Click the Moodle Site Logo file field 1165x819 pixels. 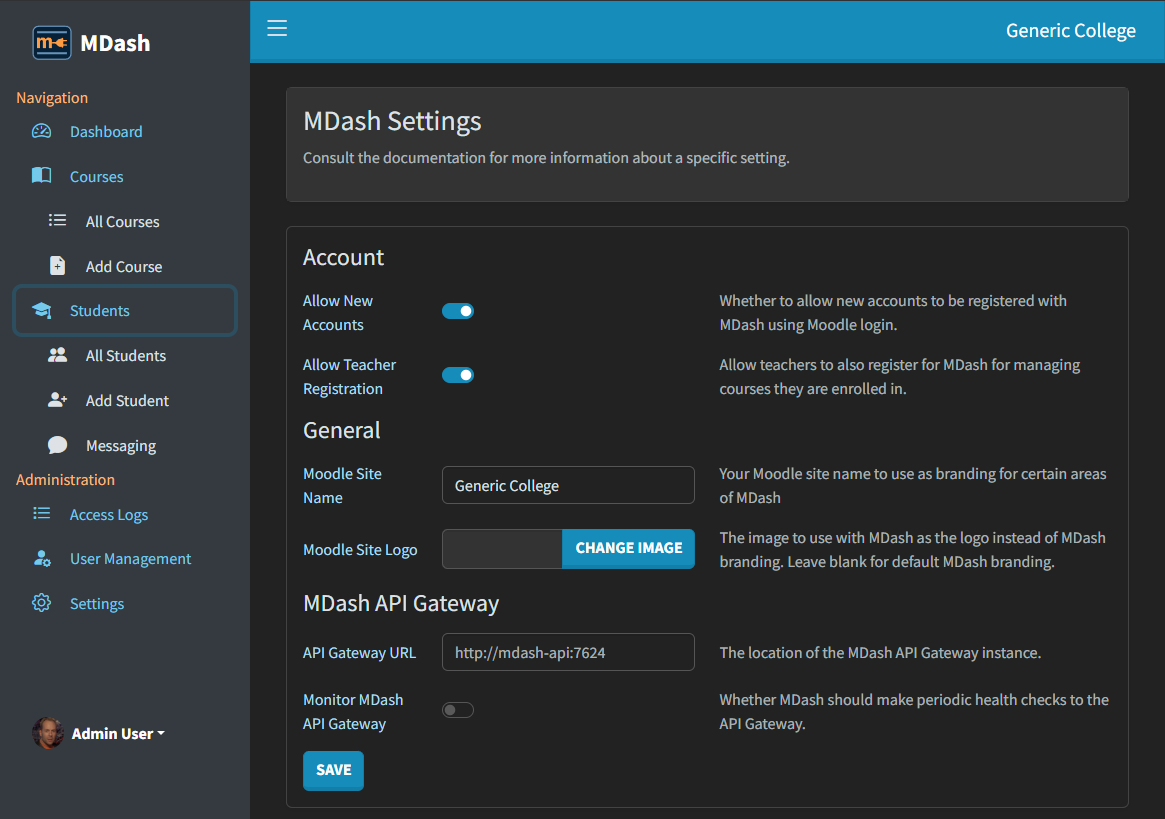[502, 548]
